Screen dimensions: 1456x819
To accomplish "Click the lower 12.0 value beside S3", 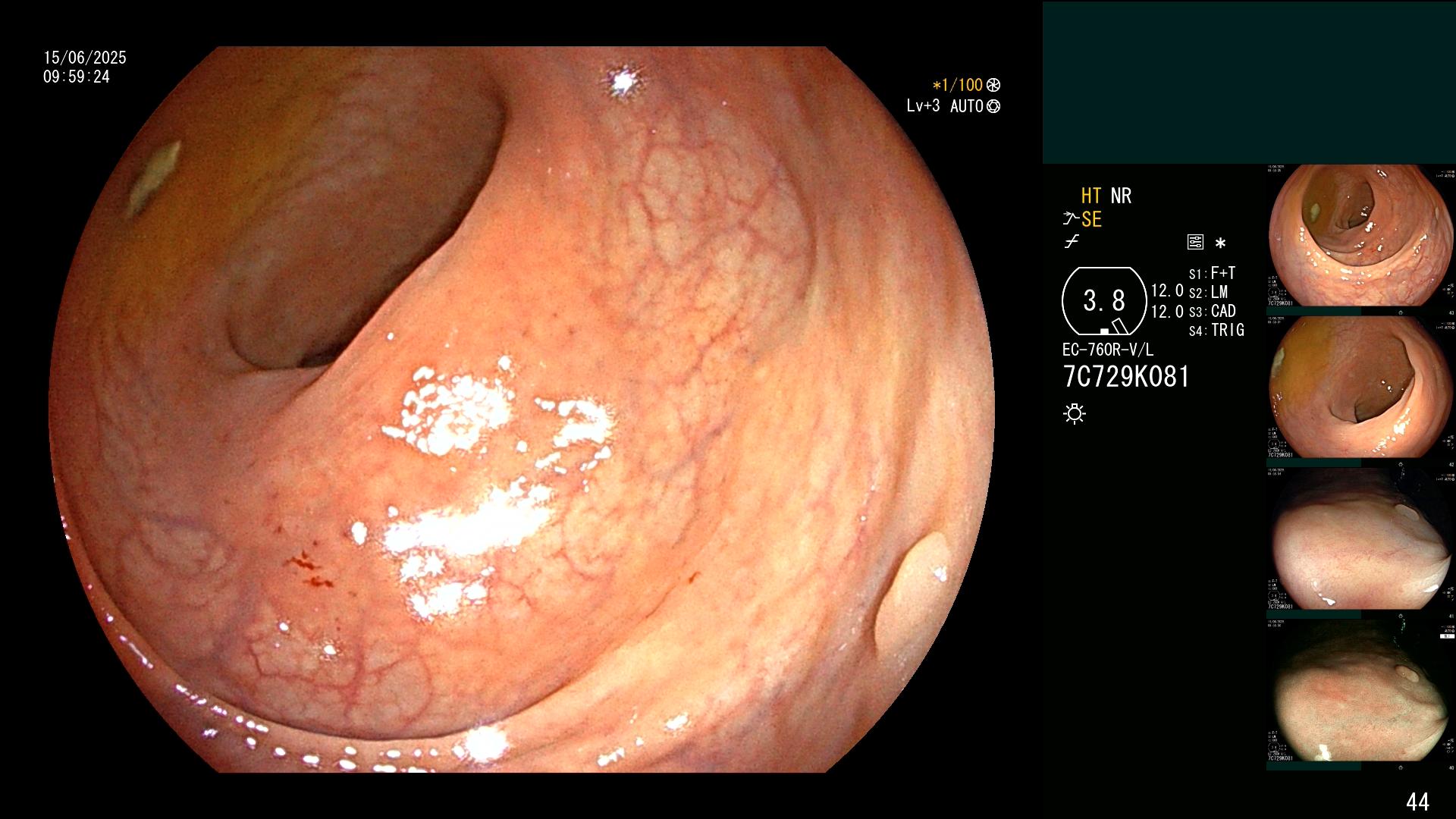I will (1167, 311).
